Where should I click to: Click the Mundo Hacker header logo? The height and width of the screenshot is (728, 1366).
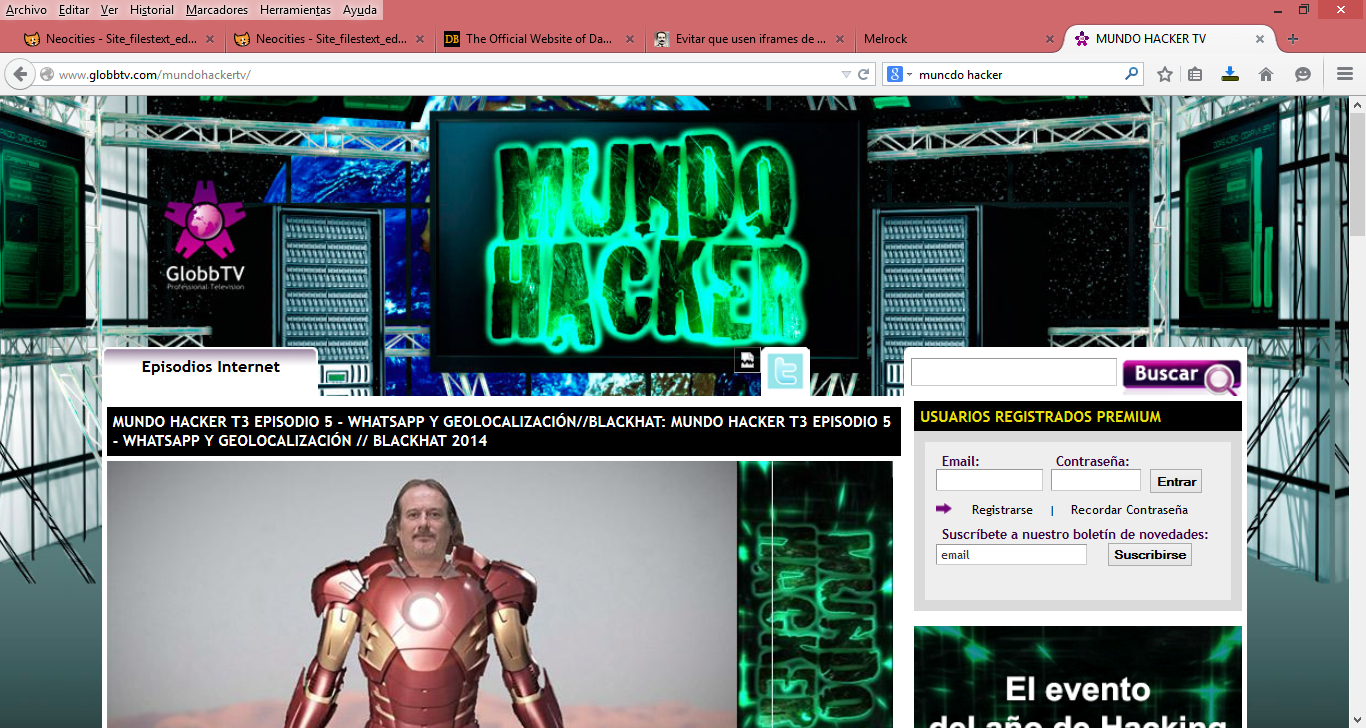click(x=648, y=240)
